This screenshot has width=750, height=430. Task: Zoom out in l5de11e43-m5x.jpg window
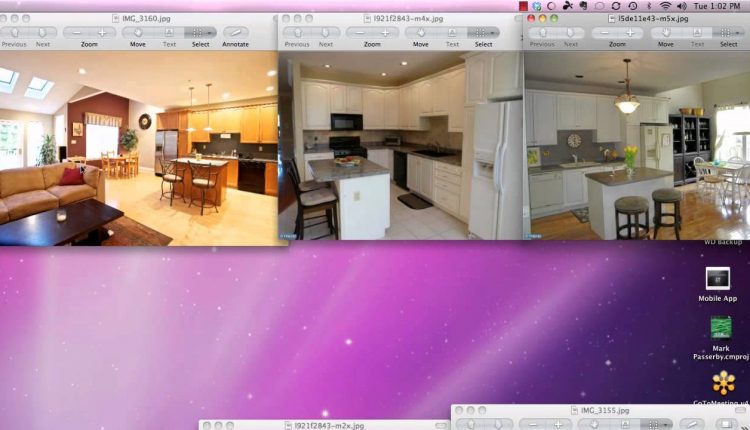[605, 33]
